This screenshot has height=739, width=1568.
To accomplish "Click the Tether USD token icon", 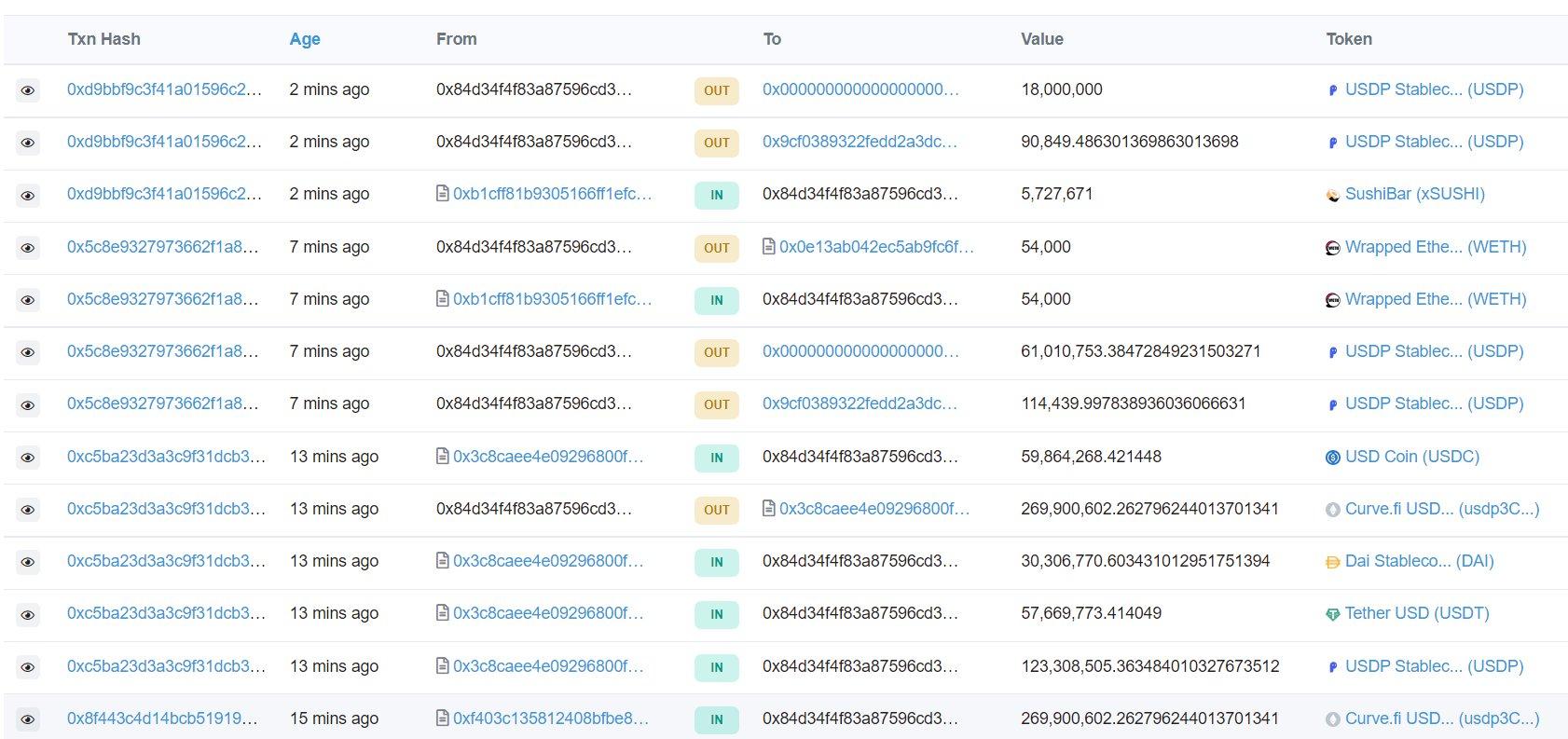I will (1333, 615).
